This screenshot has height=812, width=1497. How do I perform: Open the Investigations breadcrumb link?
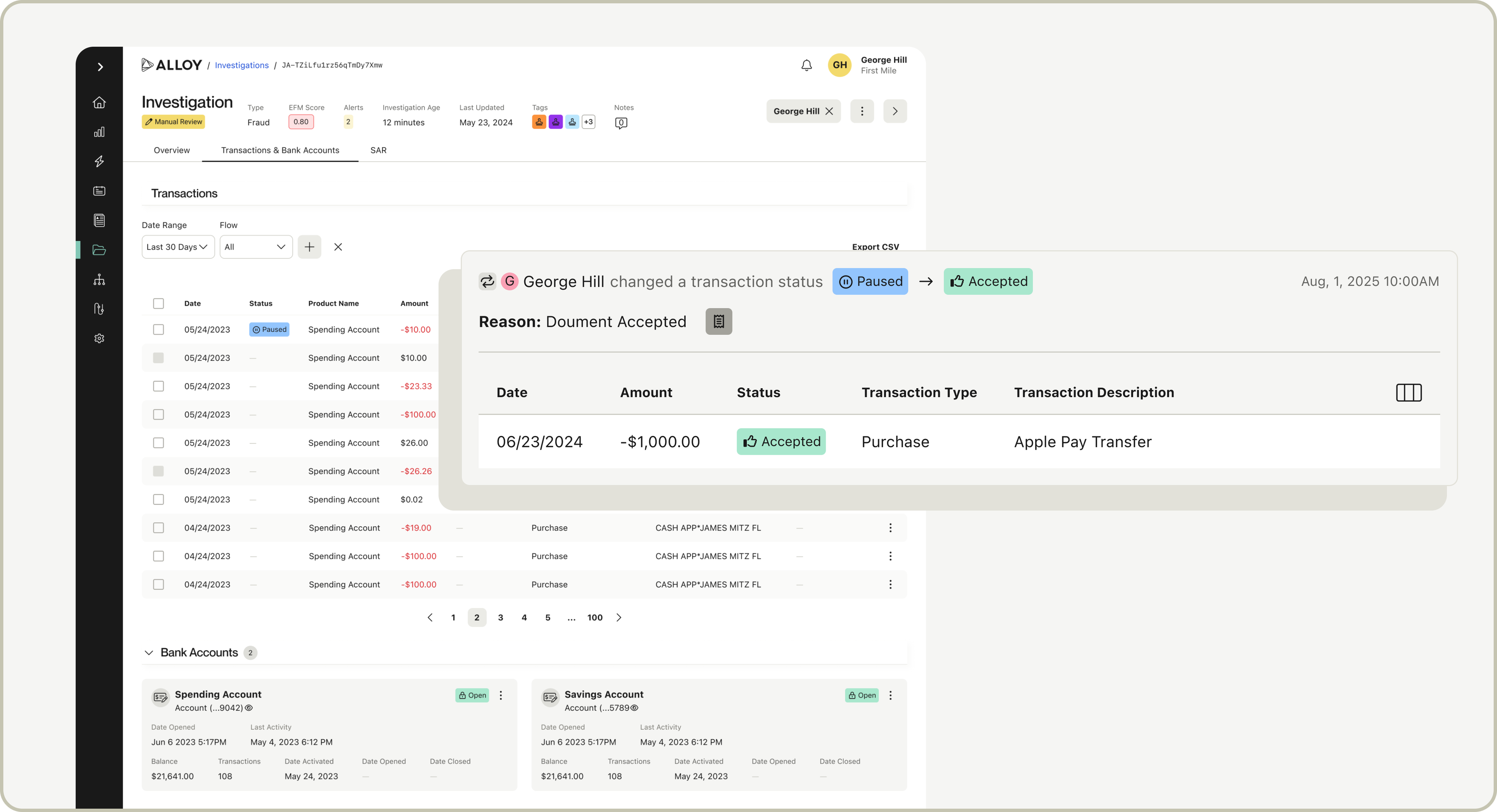click(241, 65)
